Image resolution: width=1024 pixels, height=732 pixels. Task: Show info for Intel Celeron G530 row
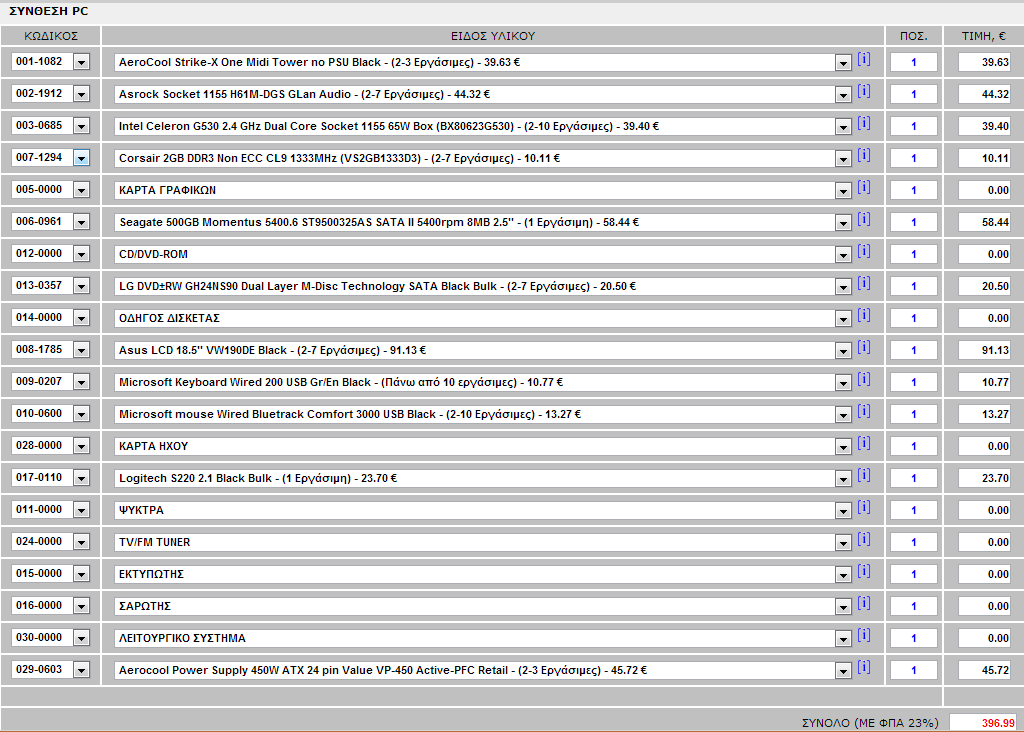pyautogui.click(x=863, y=123)
